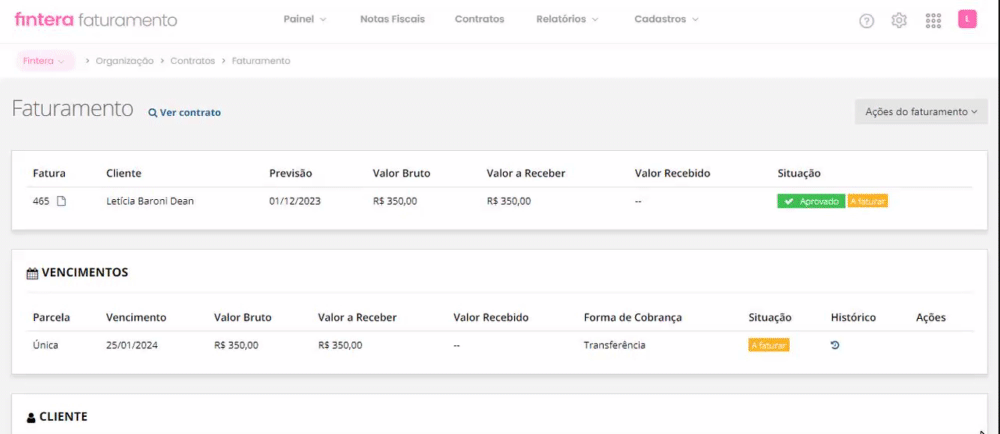The image size is (1000, 434).
Task: Click the A faturar badge in Vencimentos row
Action: (769, 345)
